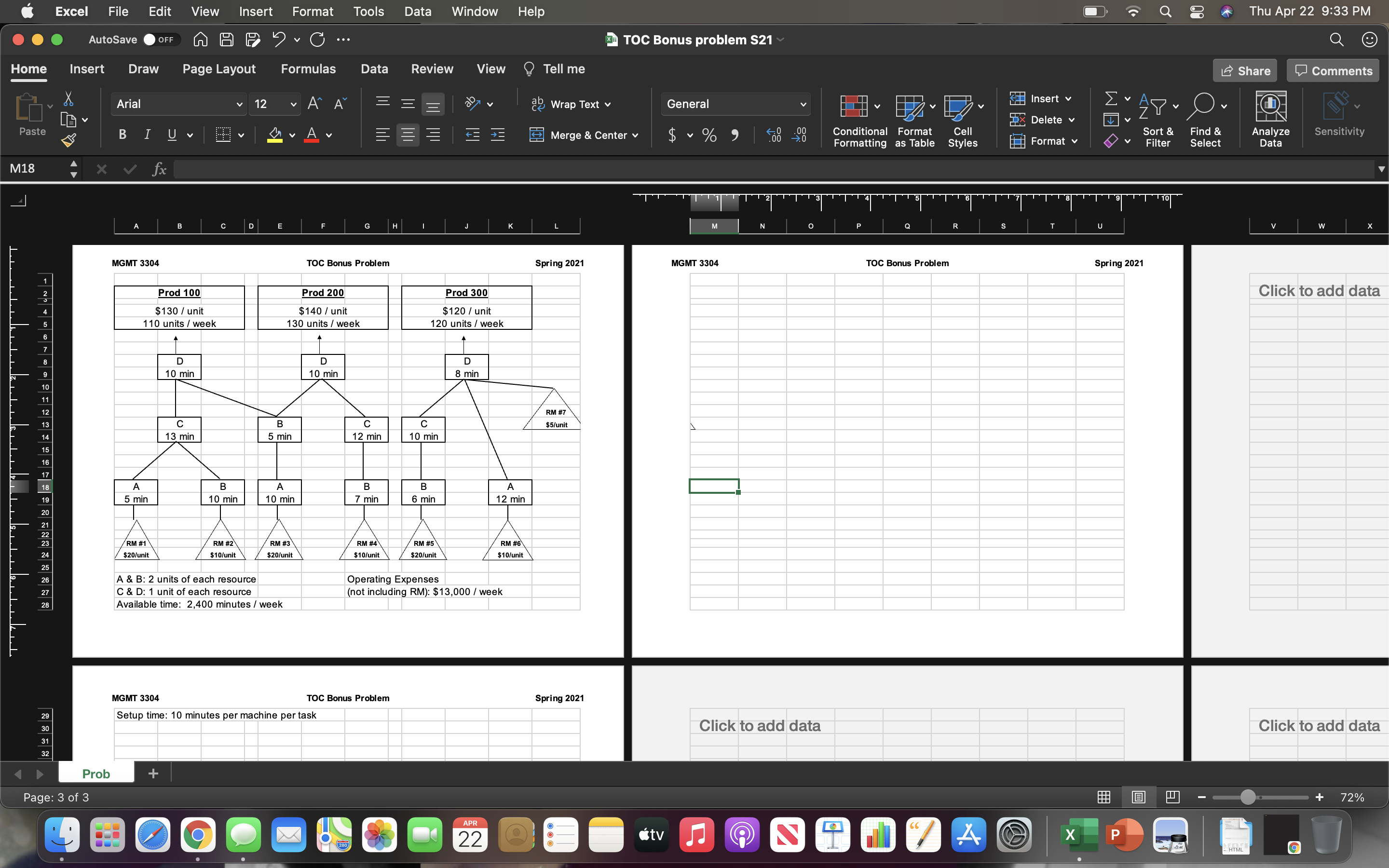This screenshot has width=1389, height=868.
Task: Expand the General number format dropdown
Action: [803, 105]
